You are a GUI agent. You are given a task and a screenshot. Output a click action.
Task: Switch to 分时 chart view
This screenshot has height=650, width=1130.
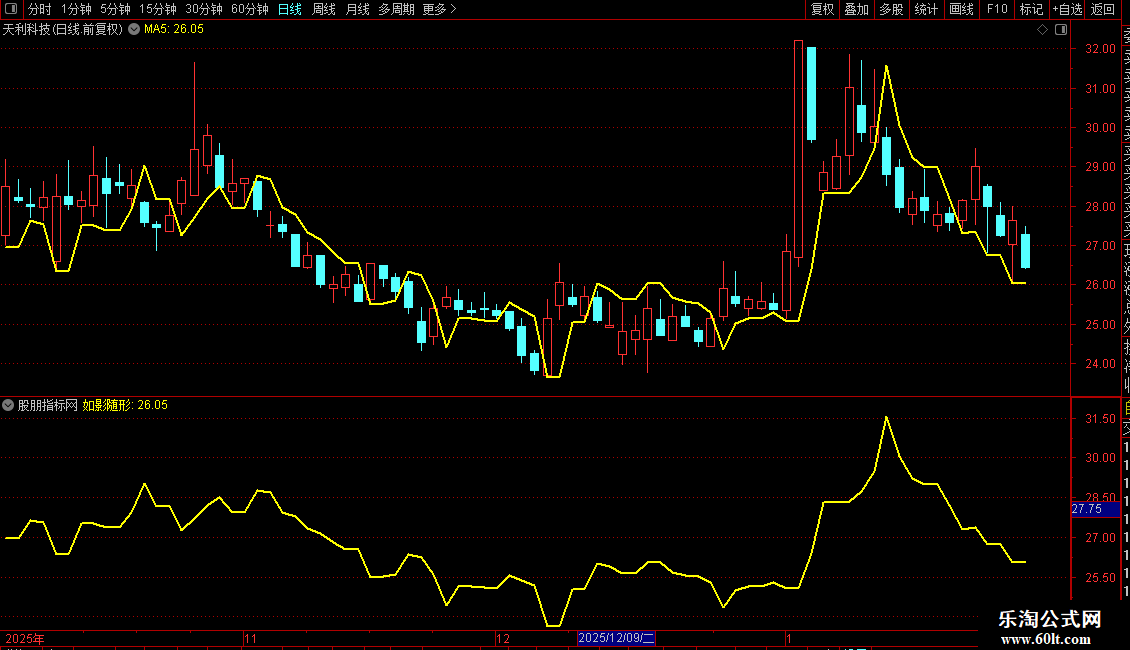point(40,9)
